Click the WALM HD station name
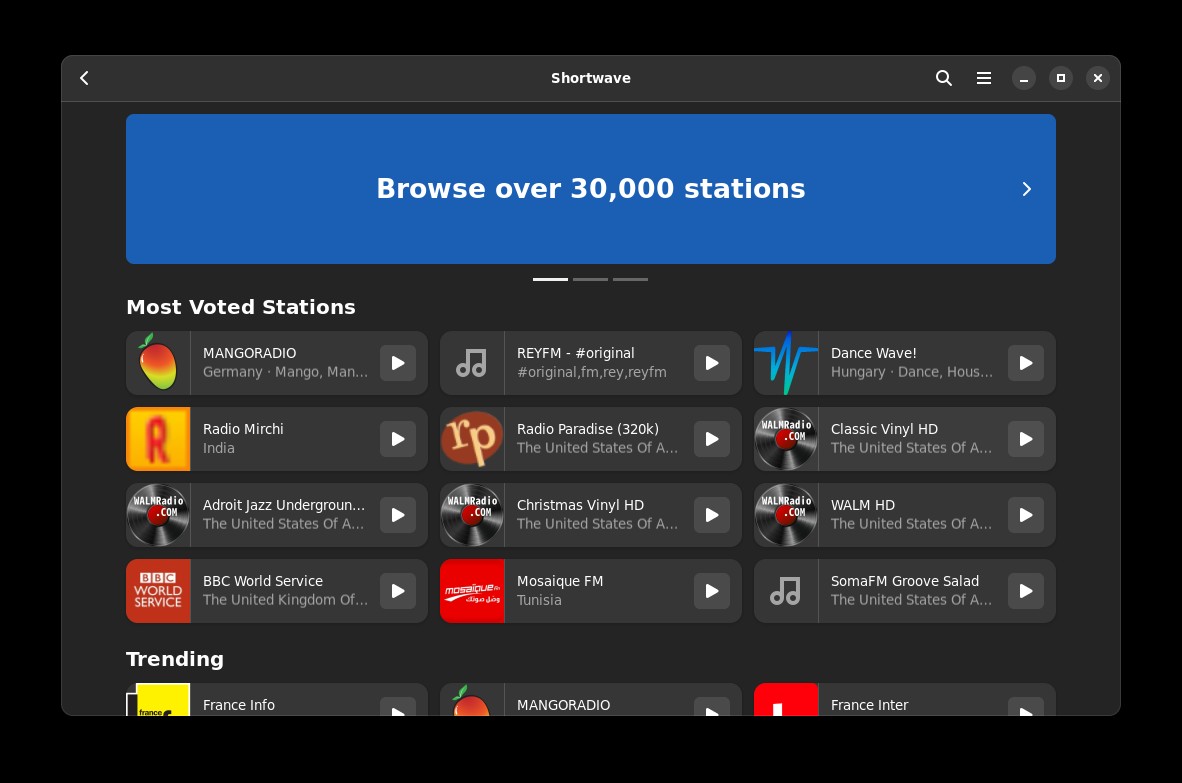The image size is (1182, 783). [863, 506]
